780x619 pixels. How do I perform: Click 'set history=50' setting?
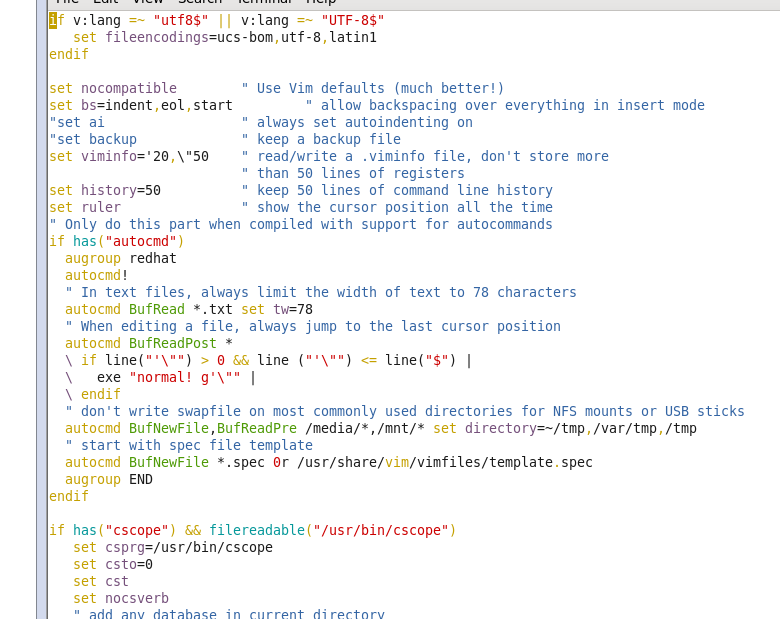(104, 191)
